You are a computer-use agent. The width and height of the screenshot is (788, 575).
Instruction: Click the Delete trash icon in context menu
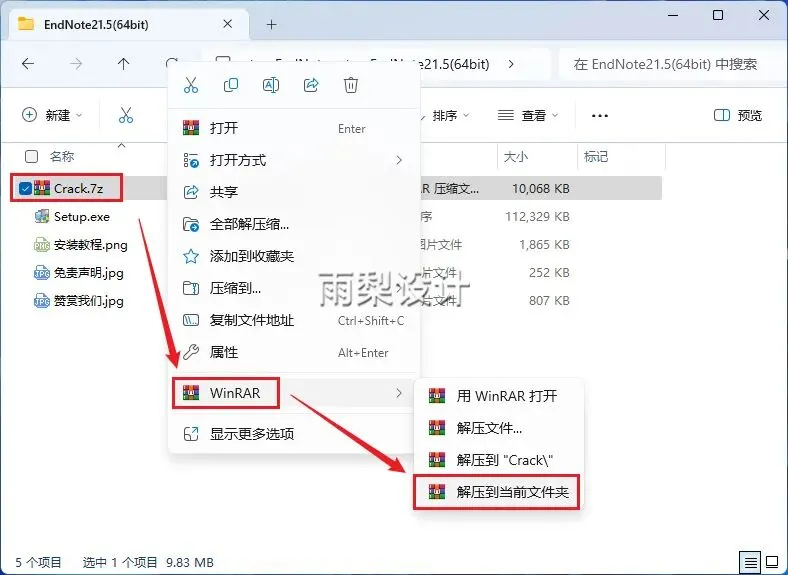(x=351, y=85)
